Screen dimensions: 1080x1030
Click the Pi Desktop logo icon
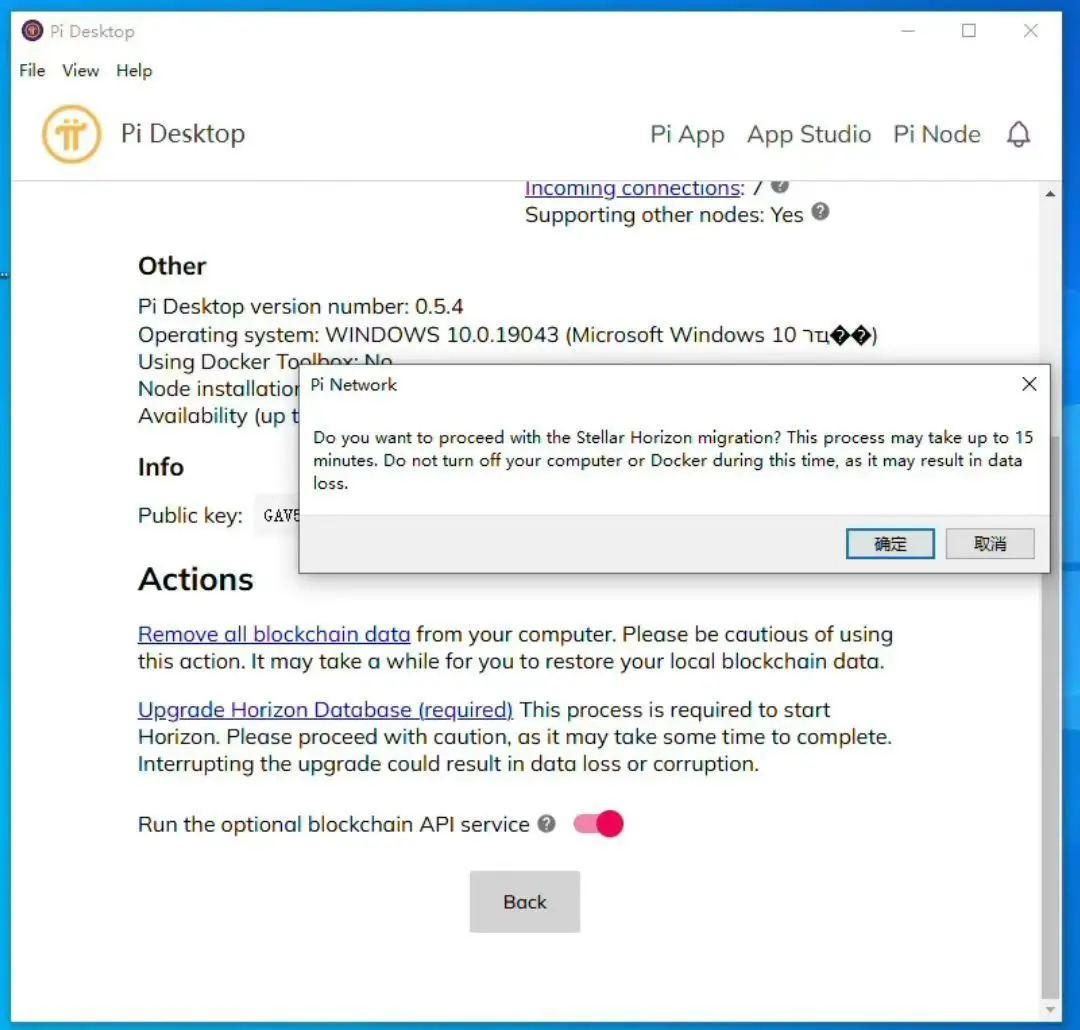[x=71, y=134]
